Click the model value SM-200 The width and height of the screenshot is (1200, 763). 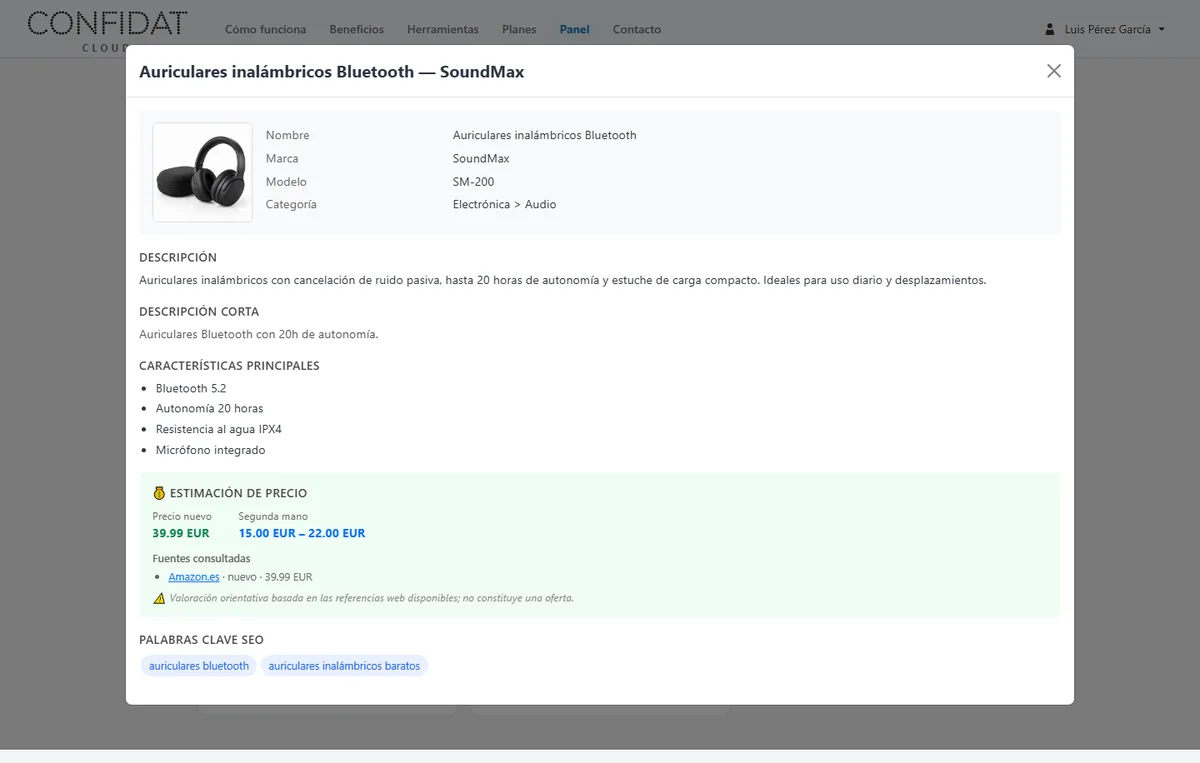pos(474,182)
